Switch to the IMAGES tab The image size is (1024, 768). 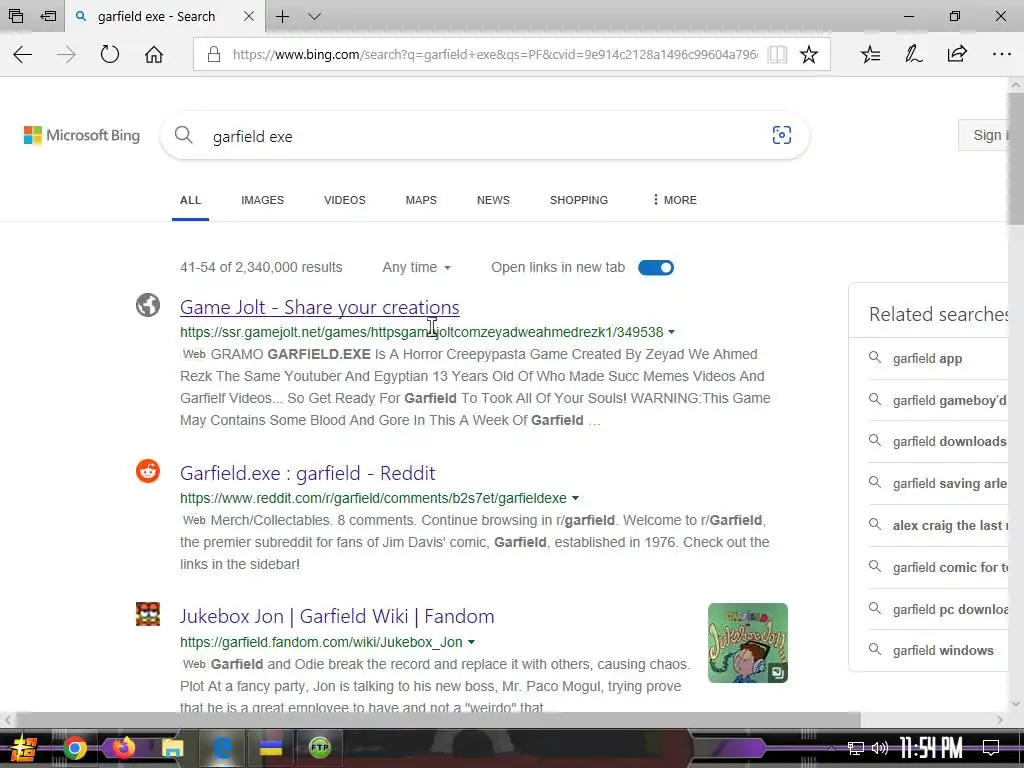click(x=262, y=200)
